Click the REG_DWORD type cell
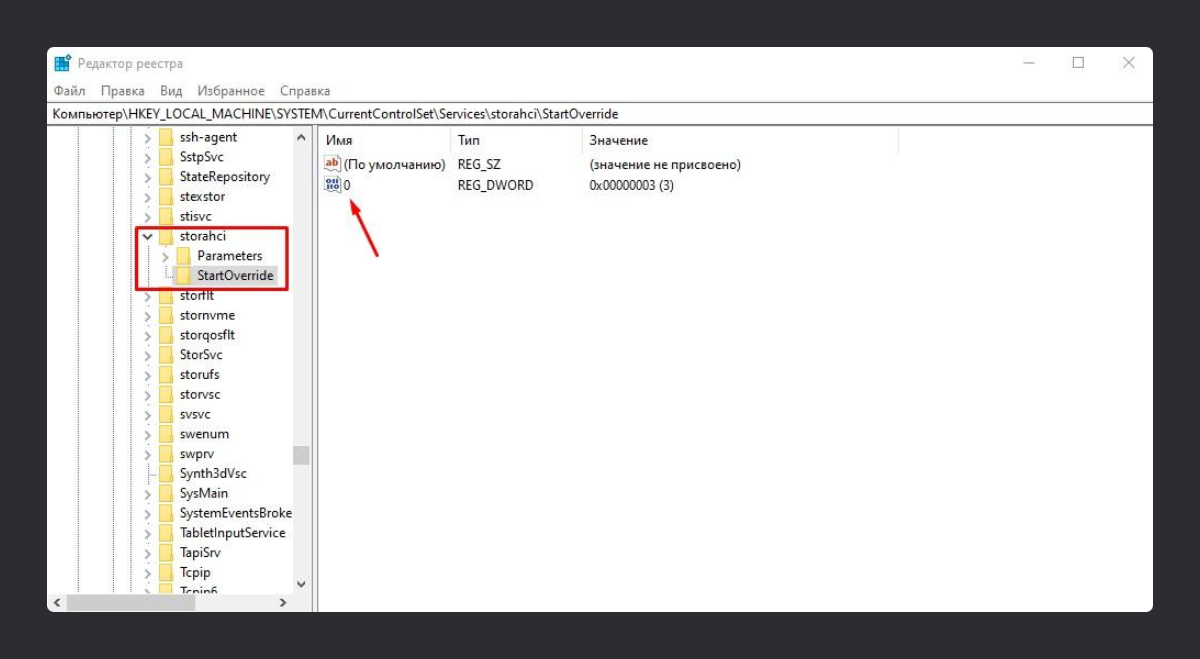1200x659 pixels. [x=495, y=185]
